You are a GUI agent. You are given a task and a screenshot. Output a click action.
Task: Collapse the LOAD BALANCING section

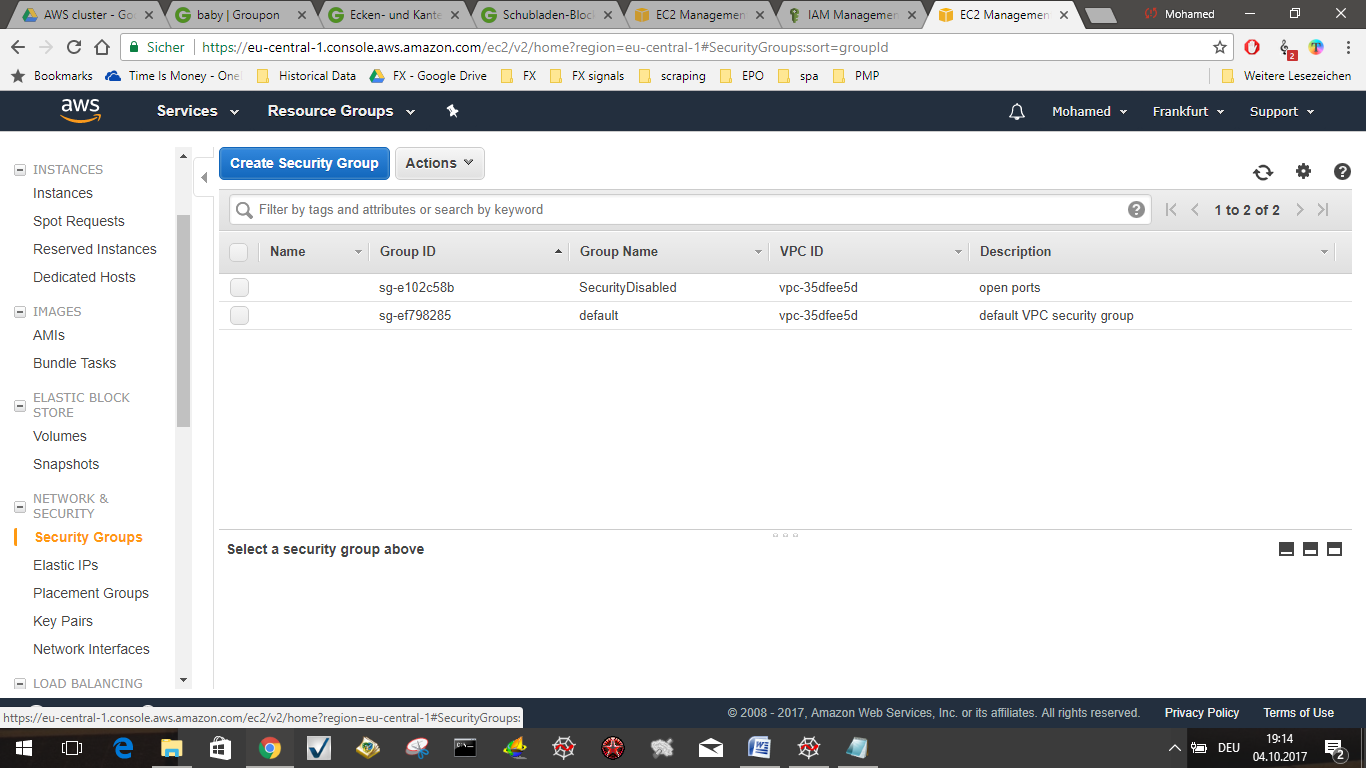20,684
